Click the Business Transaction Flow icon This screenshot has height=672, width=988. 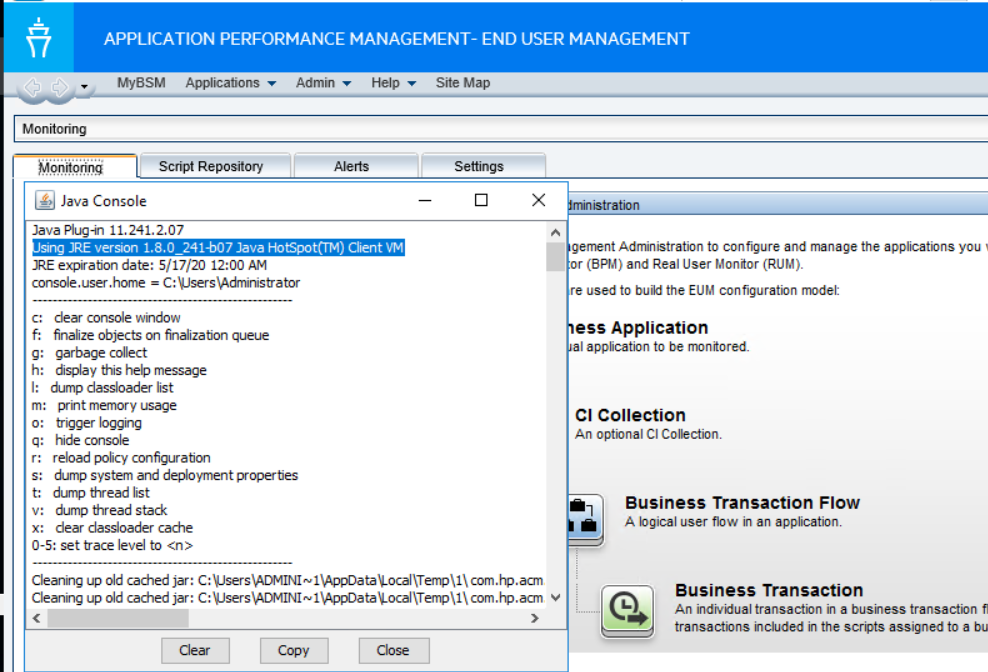pos(585,519)
